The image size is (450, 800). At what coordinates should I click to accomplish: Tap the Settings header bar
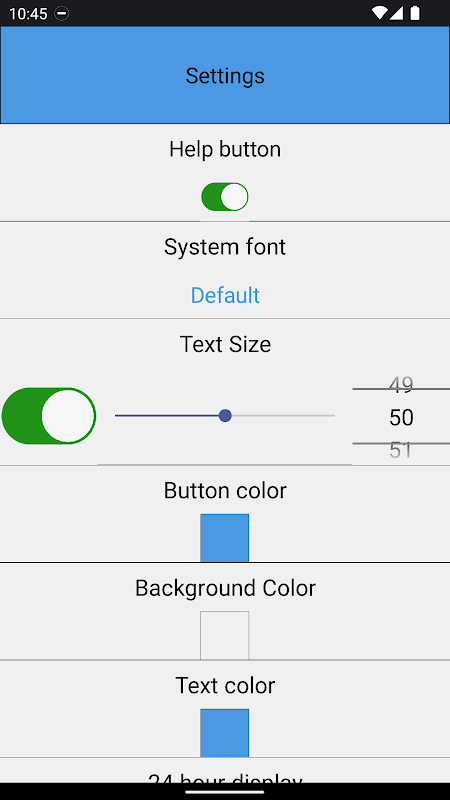pos(225,75)
